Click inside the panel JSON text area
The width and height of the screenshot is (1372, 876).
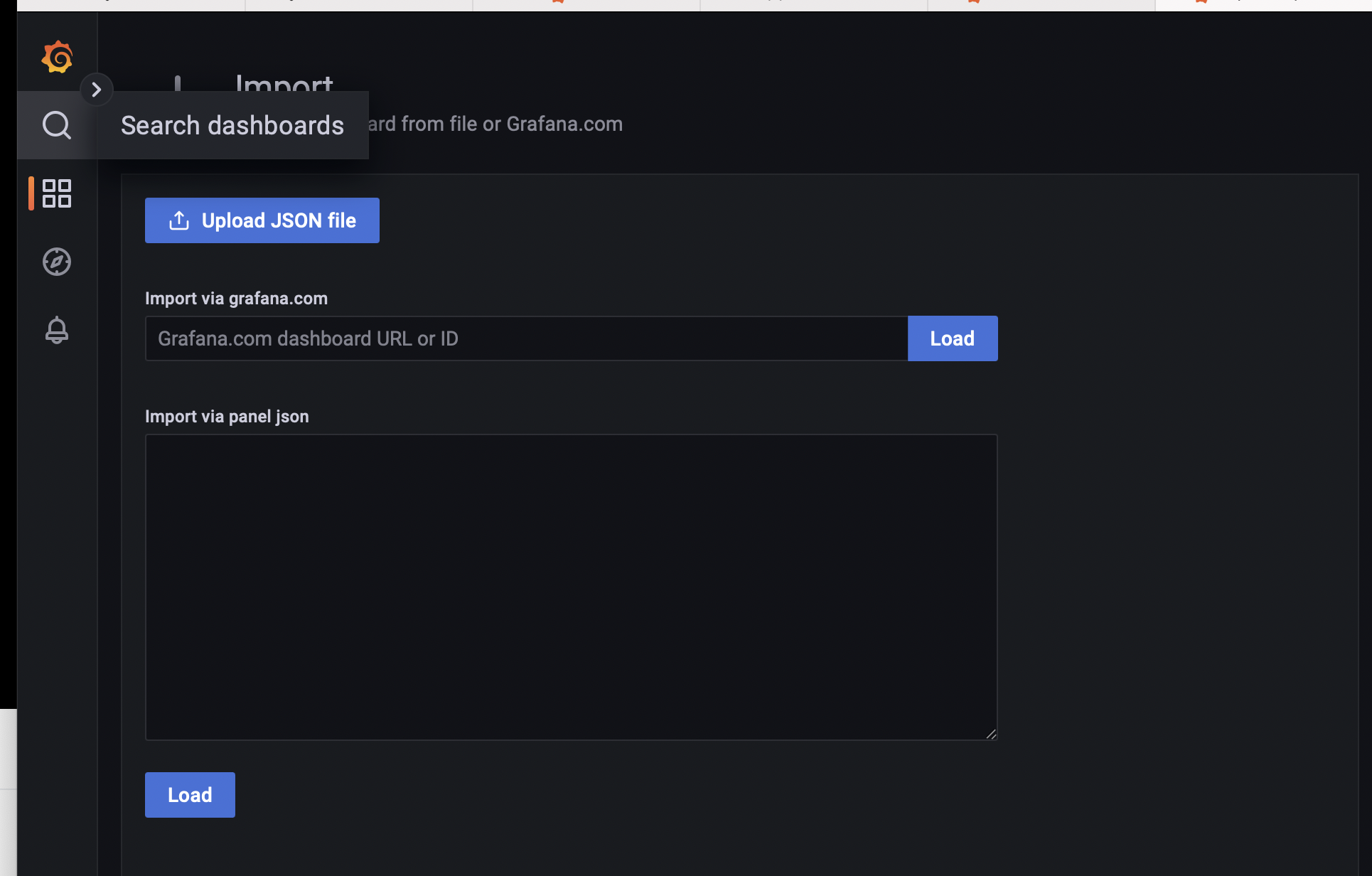[x=571, y=587]
